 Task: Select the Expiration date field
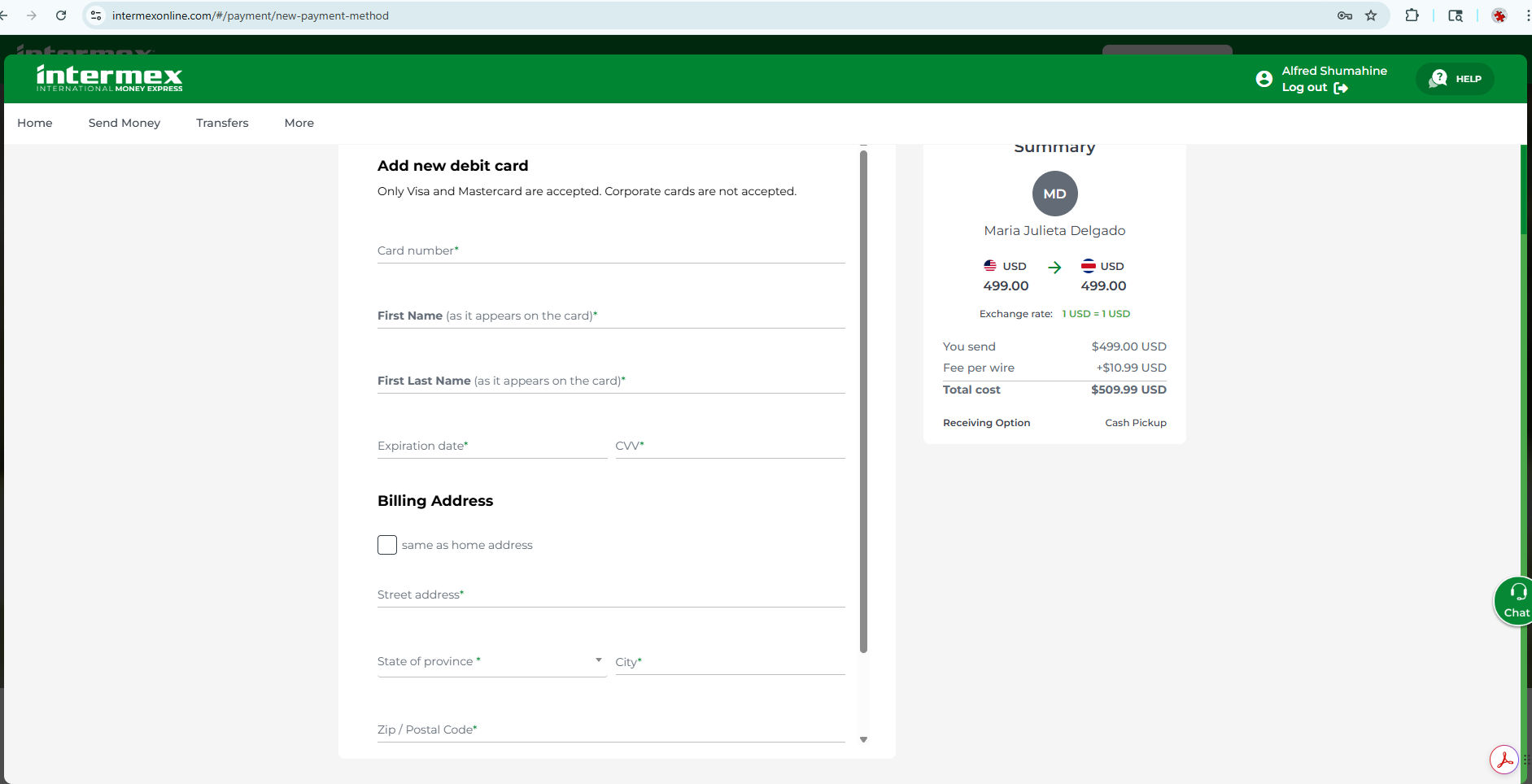pyautogui.click(x=491, y=446)
